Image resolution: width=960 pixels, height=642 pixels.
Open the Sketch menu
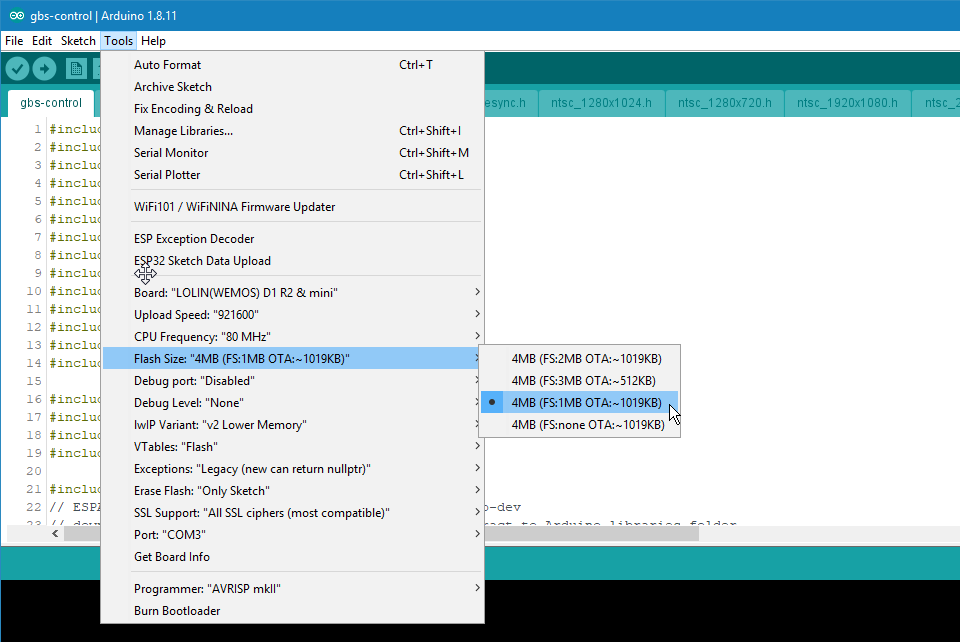pyautogui.click(x=78, y=40)
